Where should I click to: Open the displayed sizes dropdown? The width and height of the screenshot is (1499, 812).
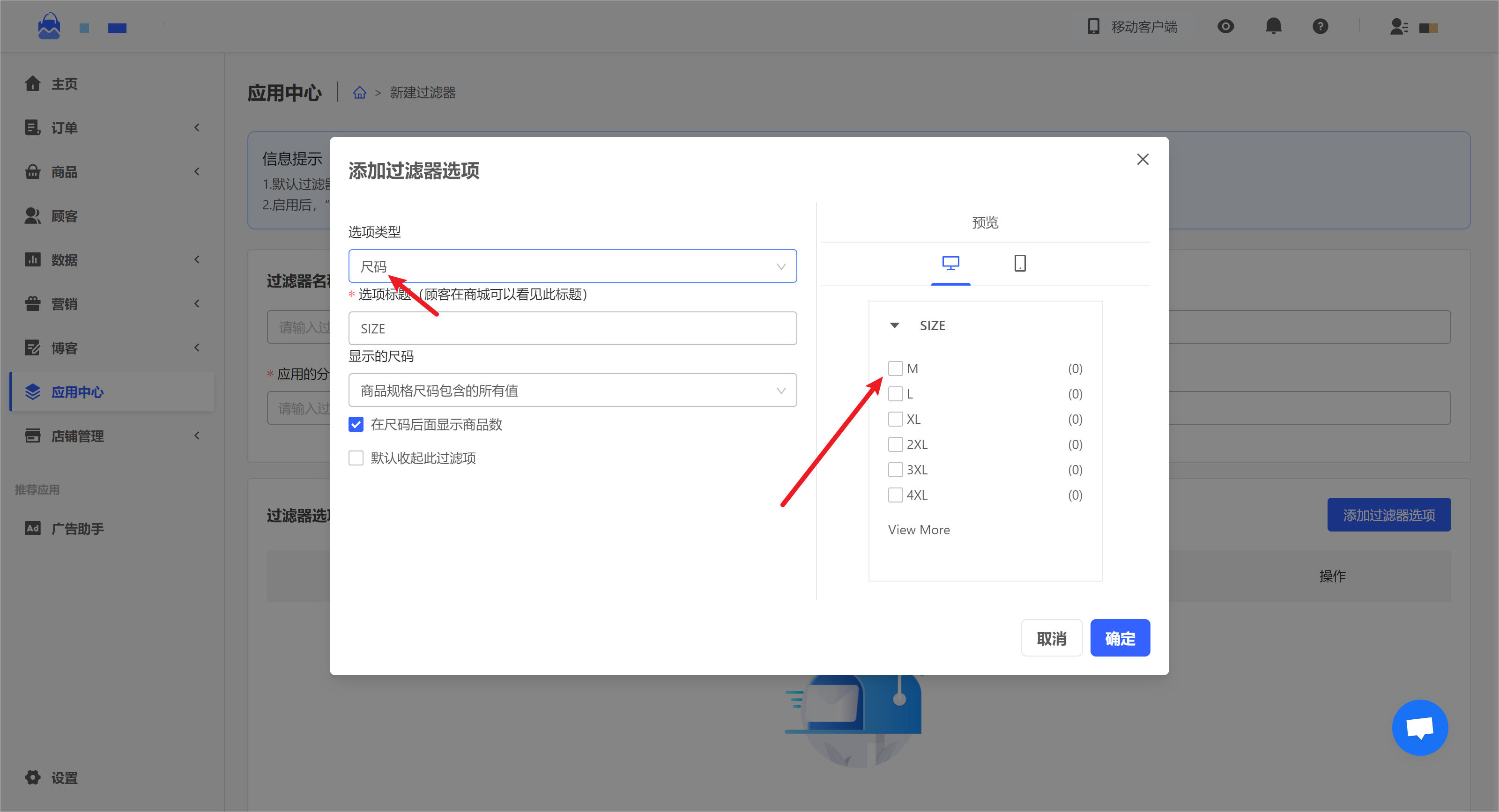click(x=572, y=390)
